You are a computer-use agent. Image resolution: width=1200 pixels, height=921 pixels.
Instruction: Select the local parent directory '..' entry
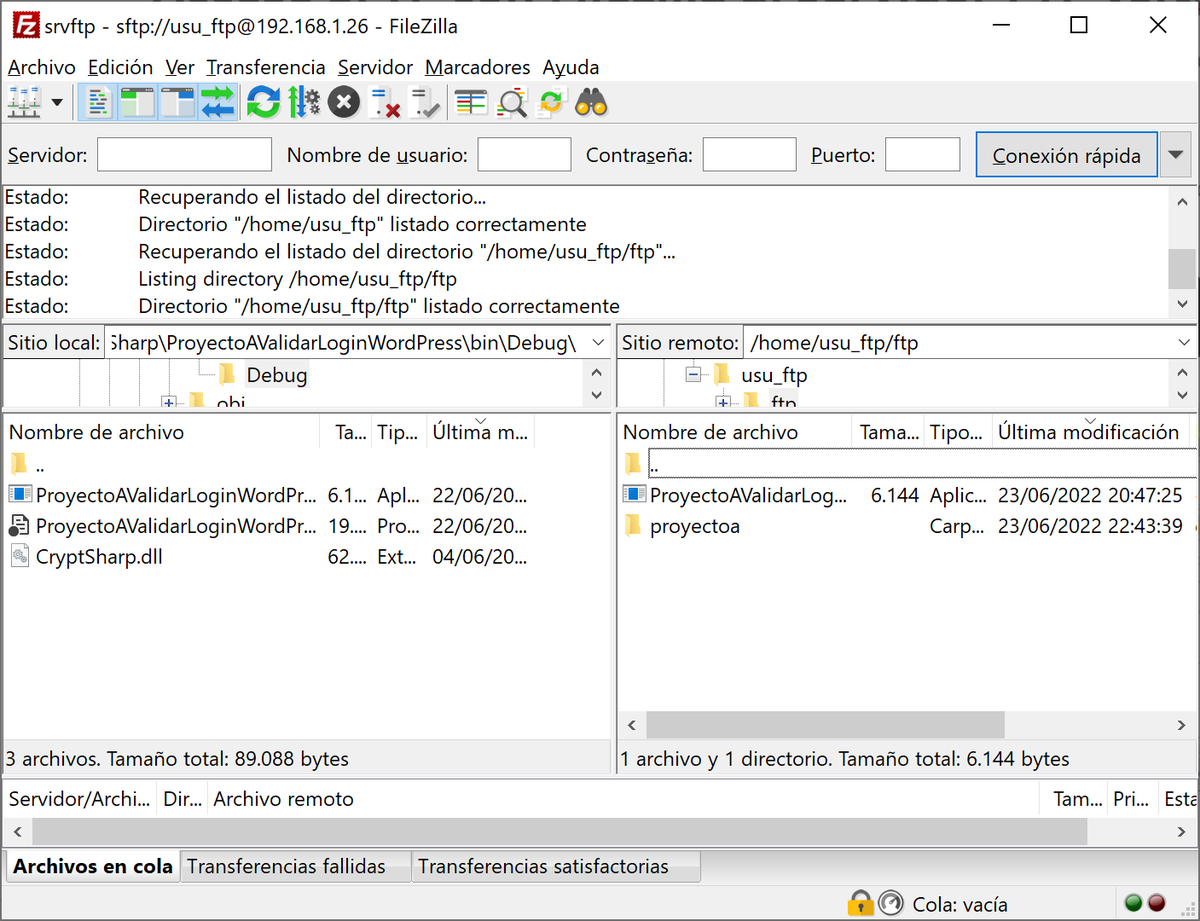(x=305, y=464)
